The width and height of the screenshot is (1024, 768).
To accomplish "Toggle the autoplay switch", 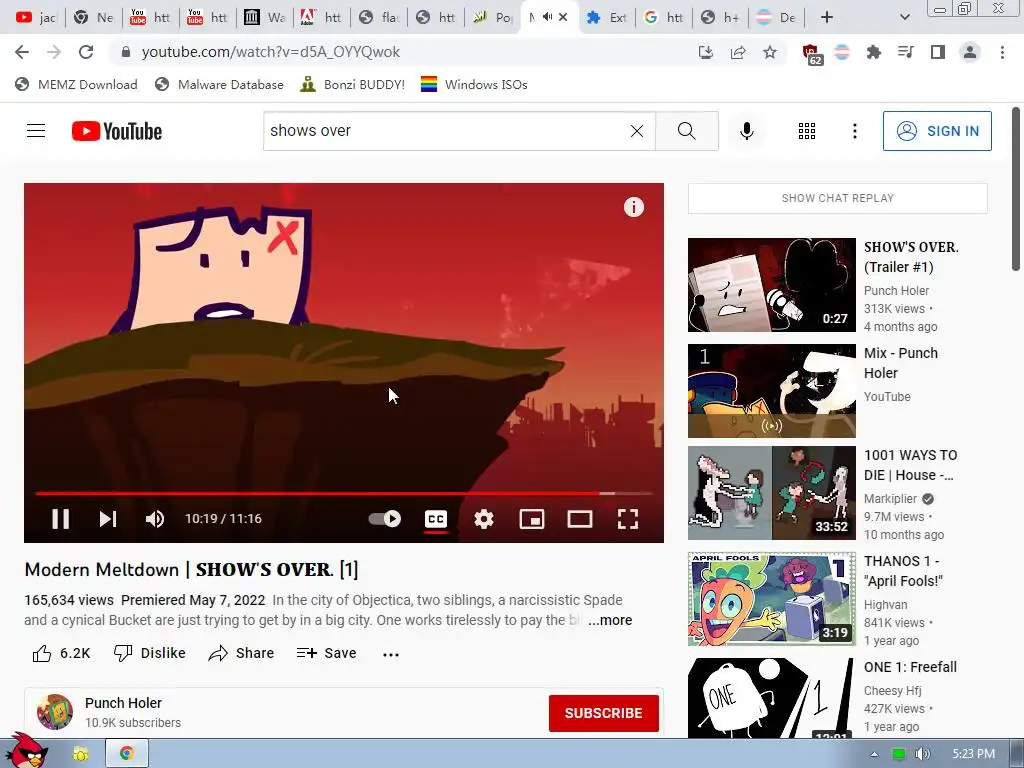I will coord(385,519).
